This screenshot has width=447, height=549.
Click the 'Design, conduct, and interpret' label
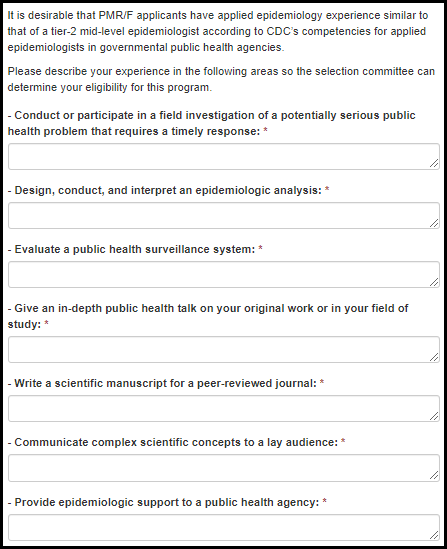coord(168,190)
